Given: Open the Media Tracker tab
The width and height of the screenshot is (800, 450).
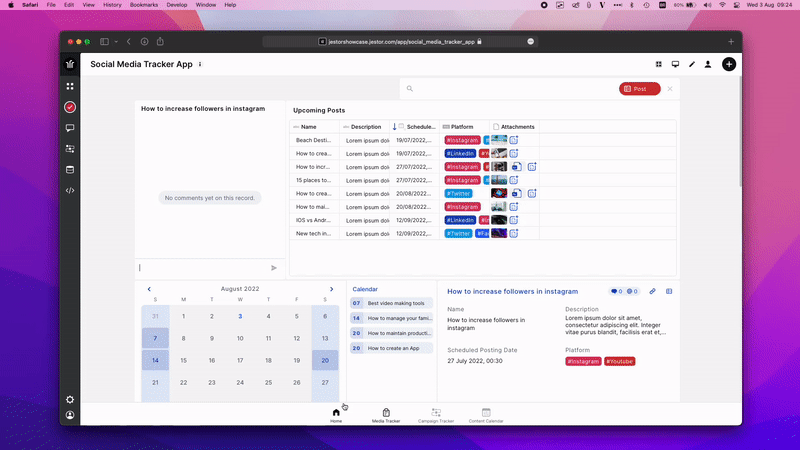Looking at the screenshot, I should (x=386, y=415).
